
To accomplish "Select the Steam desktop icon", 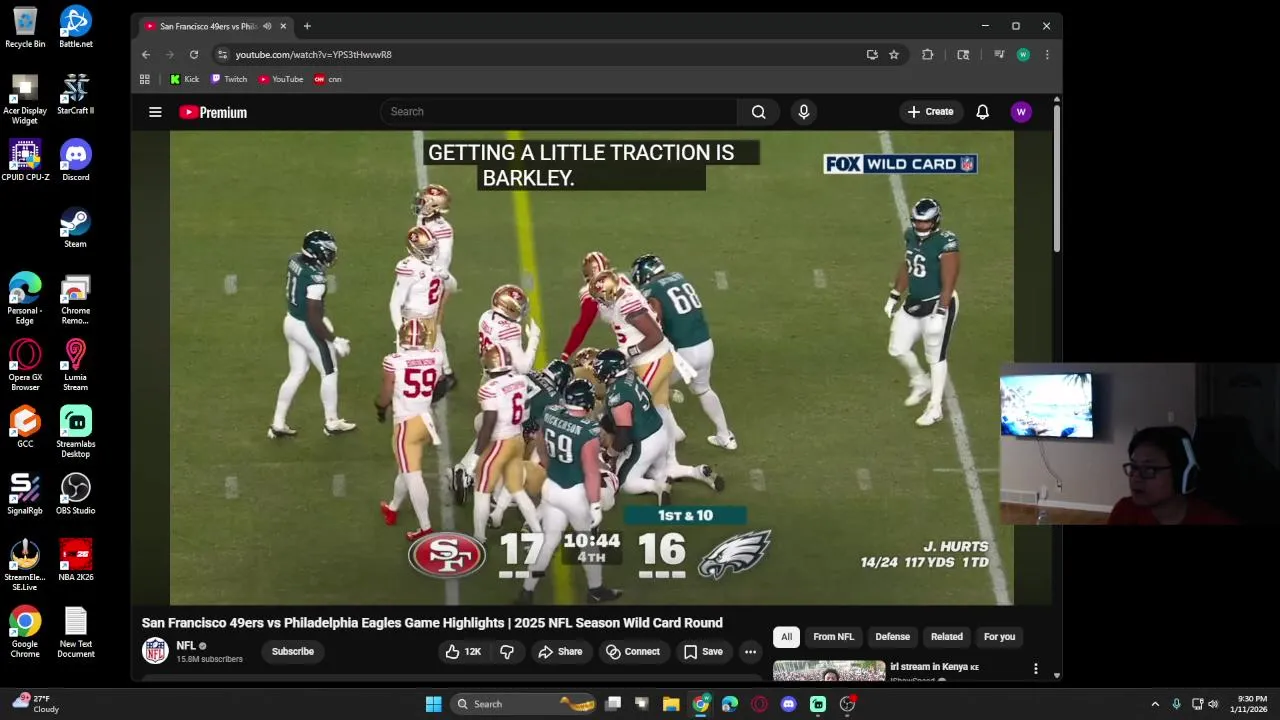I will (x=75, y=227).
